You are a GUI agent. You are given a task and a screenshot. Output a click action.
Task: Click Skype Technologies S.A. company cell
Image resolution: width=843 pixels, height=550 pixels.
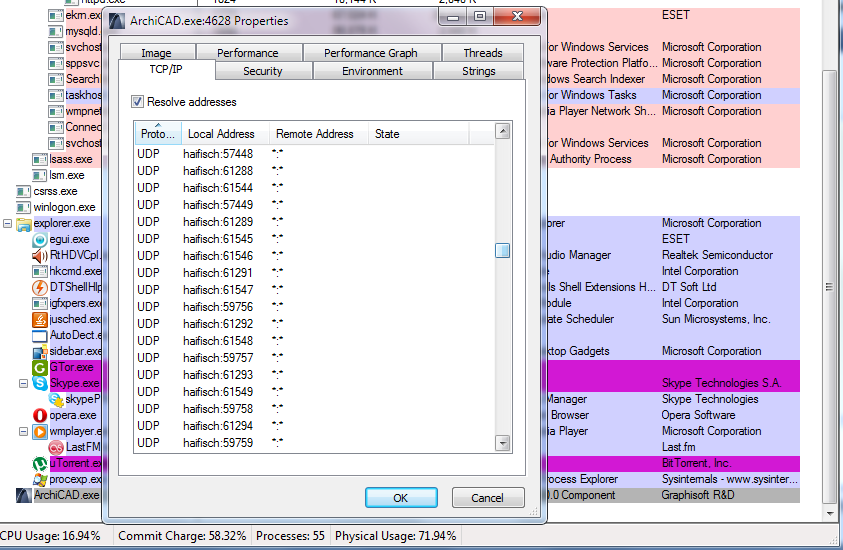(x=721, y=383)
